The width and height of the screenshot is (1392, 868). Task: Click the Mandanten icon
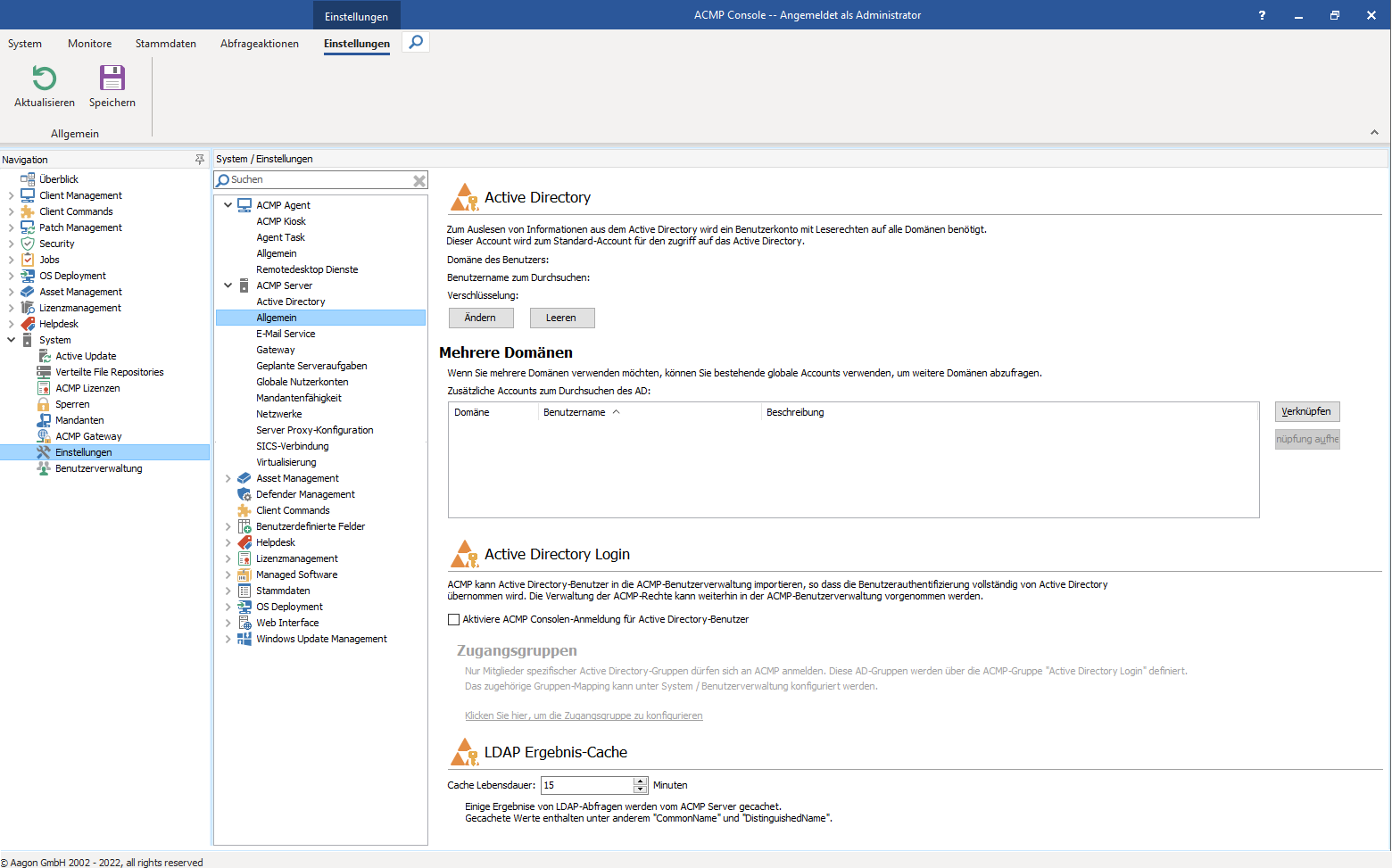click(44, 420)
